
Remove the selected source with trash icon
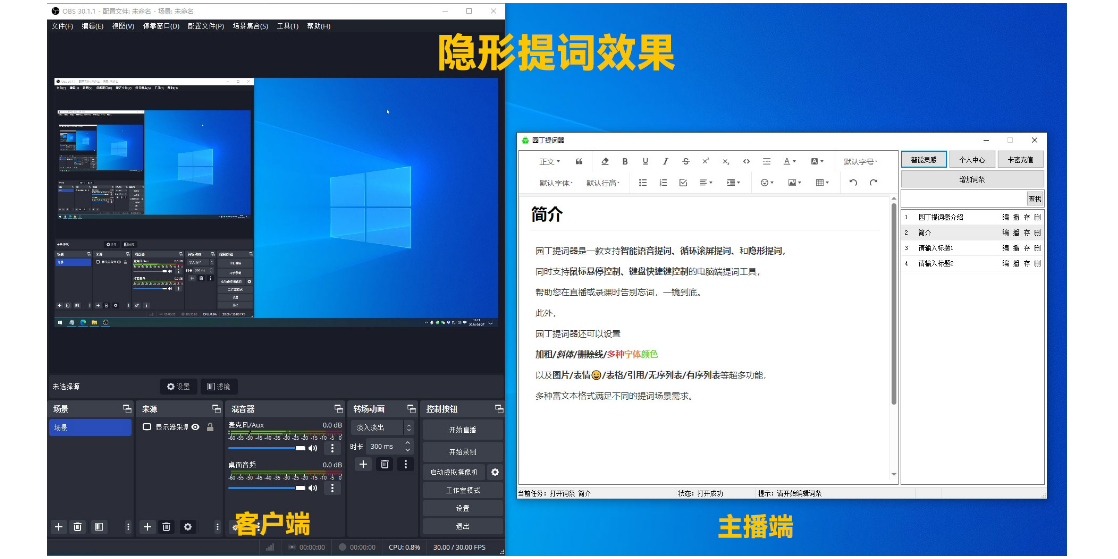tap(167, 526)
